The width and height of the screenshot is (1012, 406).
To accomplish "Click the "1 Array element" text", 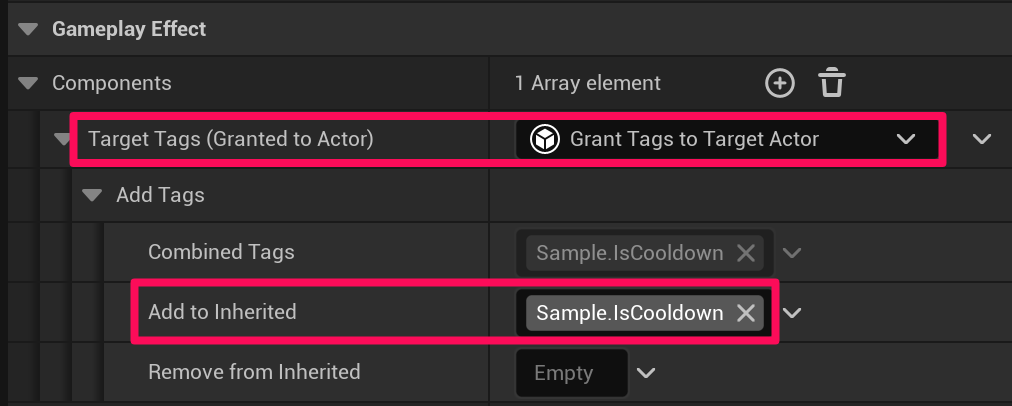I will click(587, 84).
